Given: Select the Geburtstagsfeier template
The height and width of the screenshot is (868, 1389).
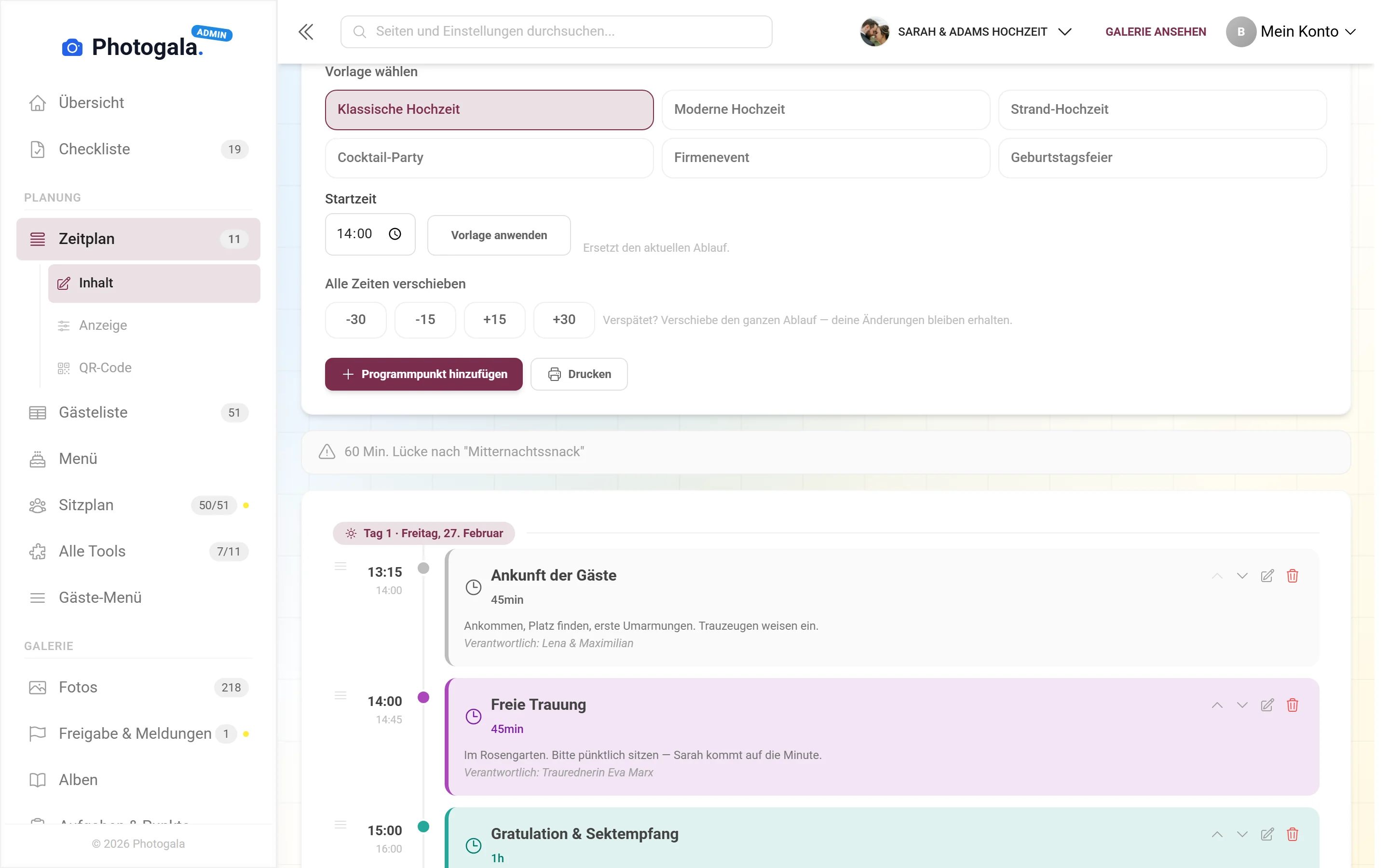Looking at the screenshot, I should coord(1162,158).
